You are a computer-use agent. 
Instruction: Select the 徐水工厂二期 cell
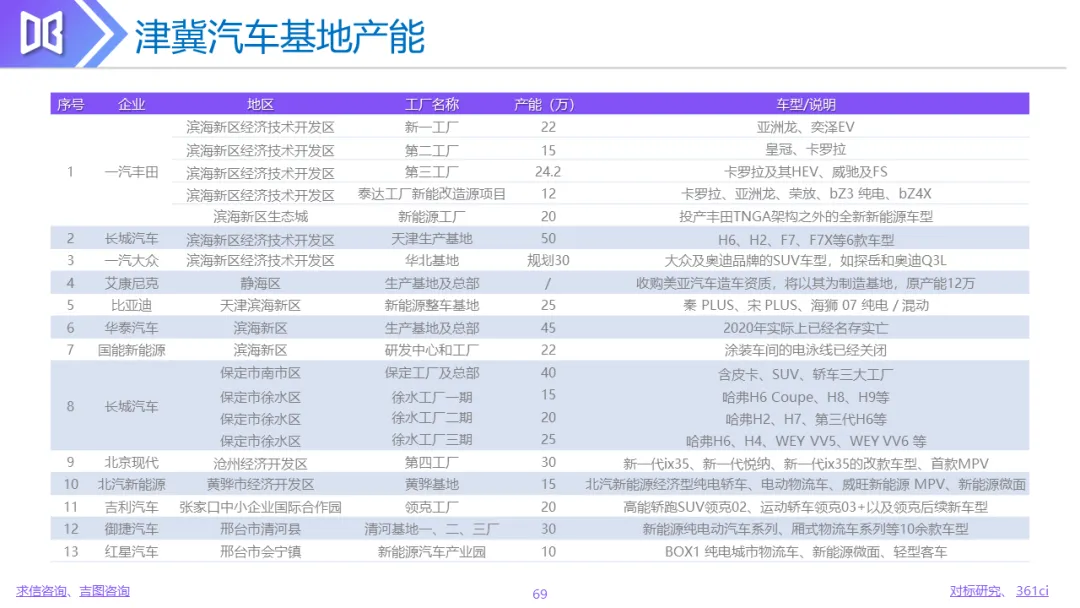[432, 417]
